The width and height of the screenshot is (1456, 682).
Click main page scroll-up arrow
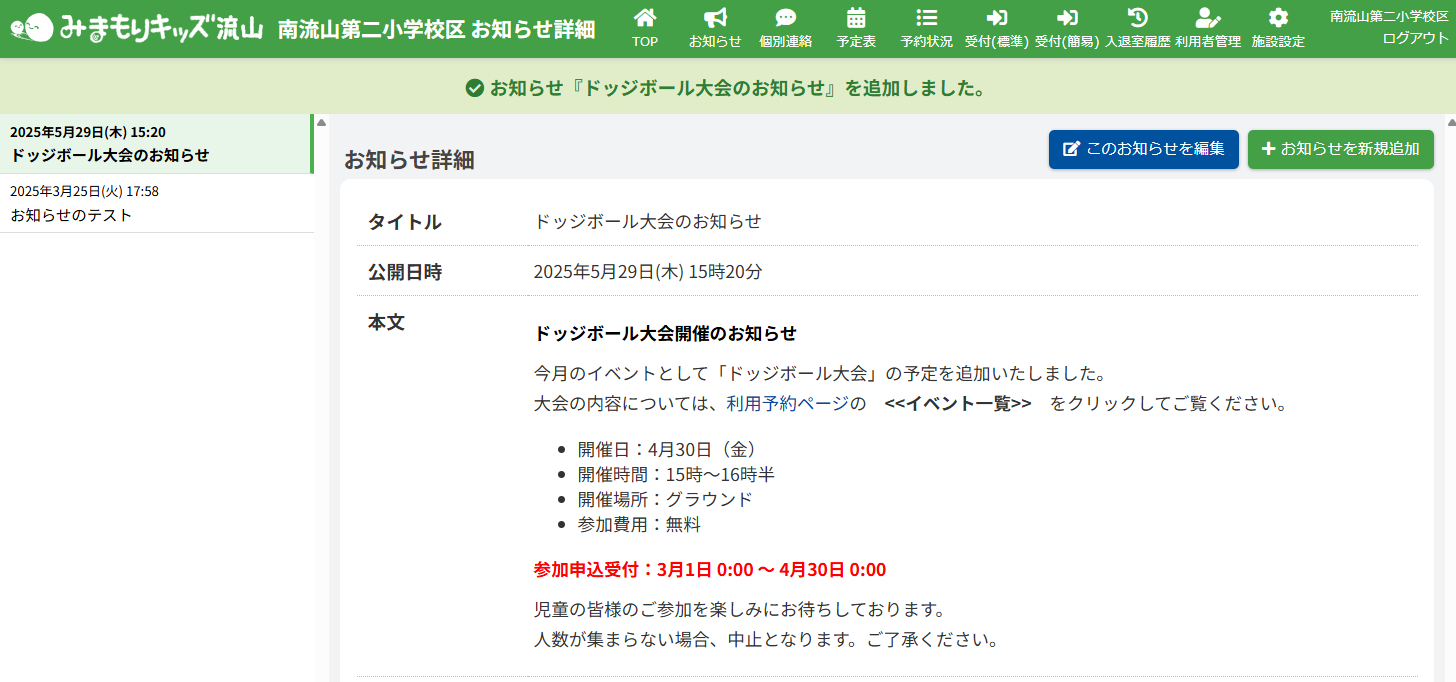point(1451,123)
